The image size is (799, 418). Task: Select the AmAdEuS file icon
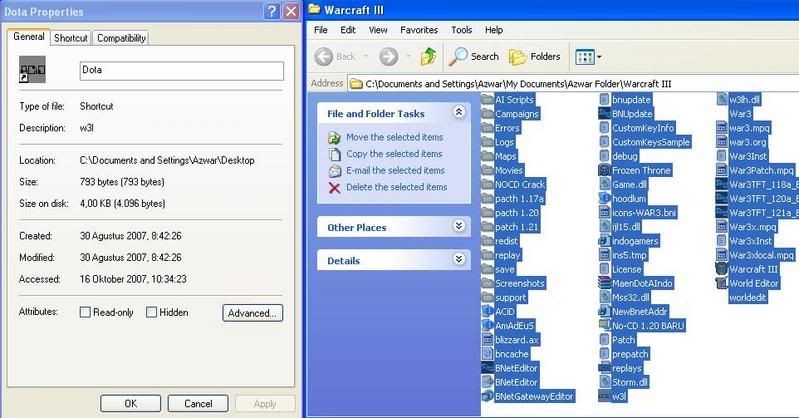point(488,325)
